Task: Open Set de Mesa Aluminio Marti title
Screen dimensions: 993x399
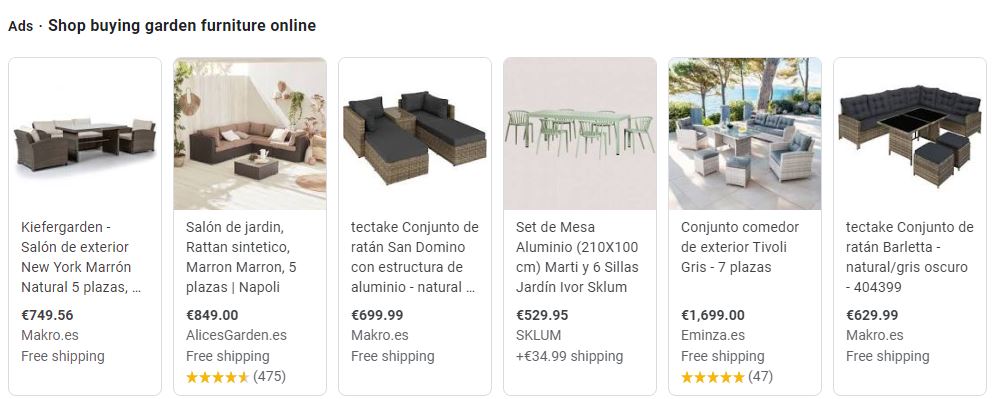Action: [578, 257]
